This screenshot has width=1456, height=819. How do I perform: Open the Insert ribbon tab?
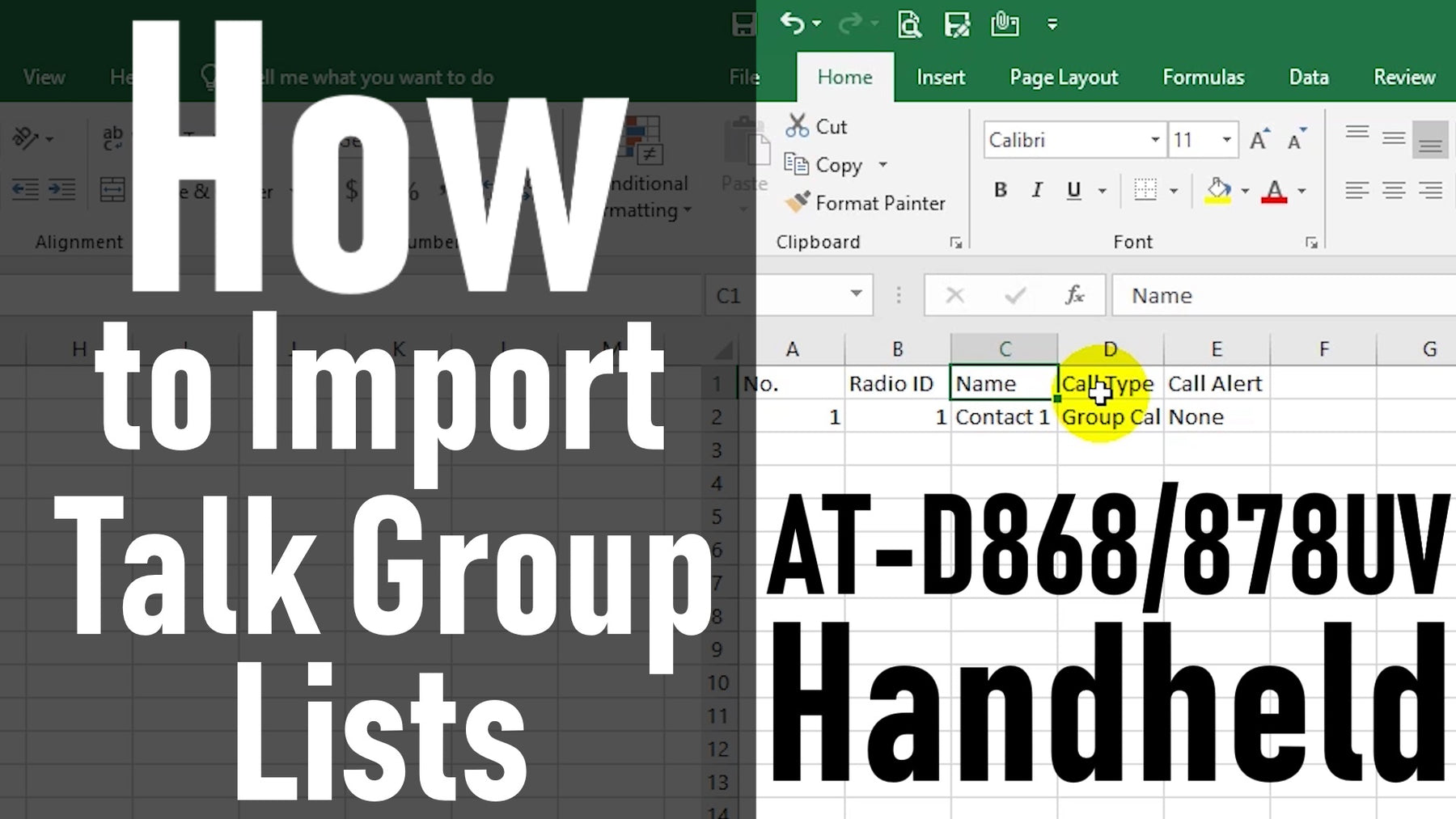(941, 77)
